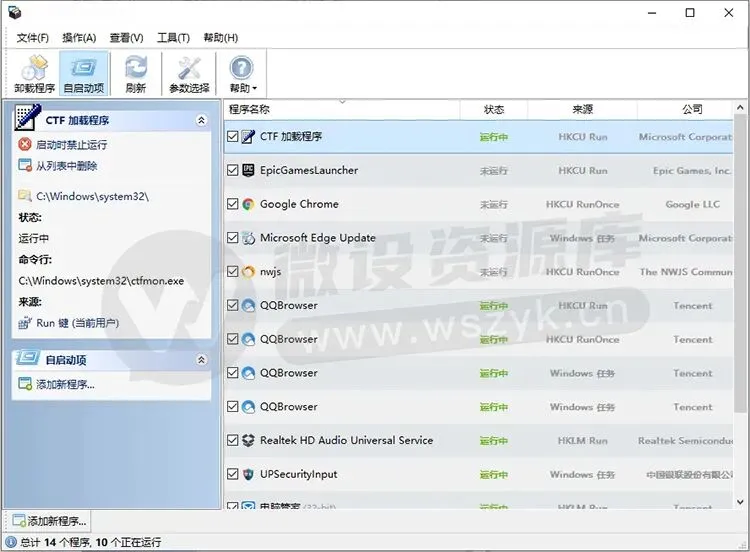Sort by the 程序名称 column header

[342, 110]
